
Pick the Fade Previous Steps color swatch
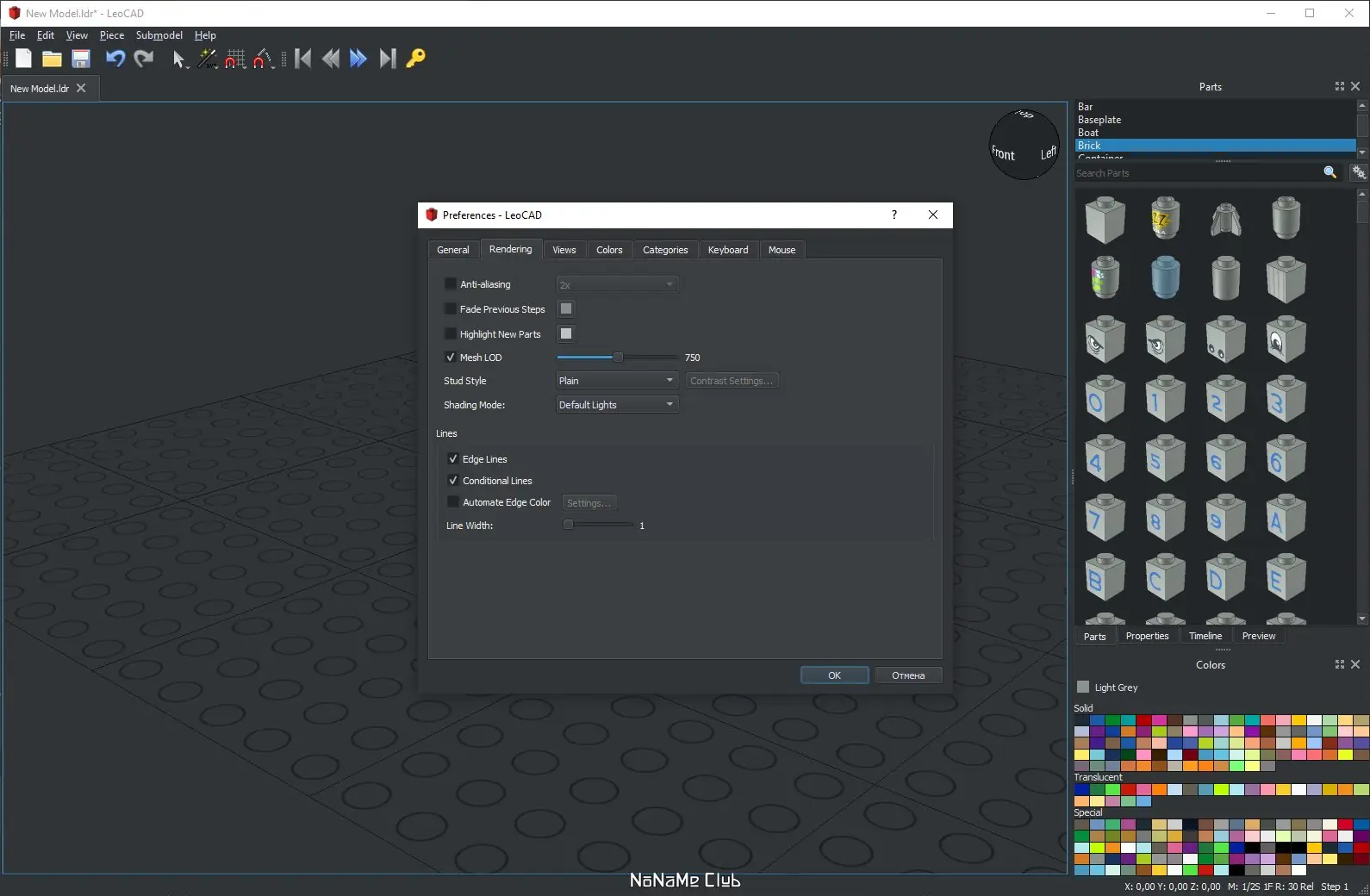pos(566,309)
